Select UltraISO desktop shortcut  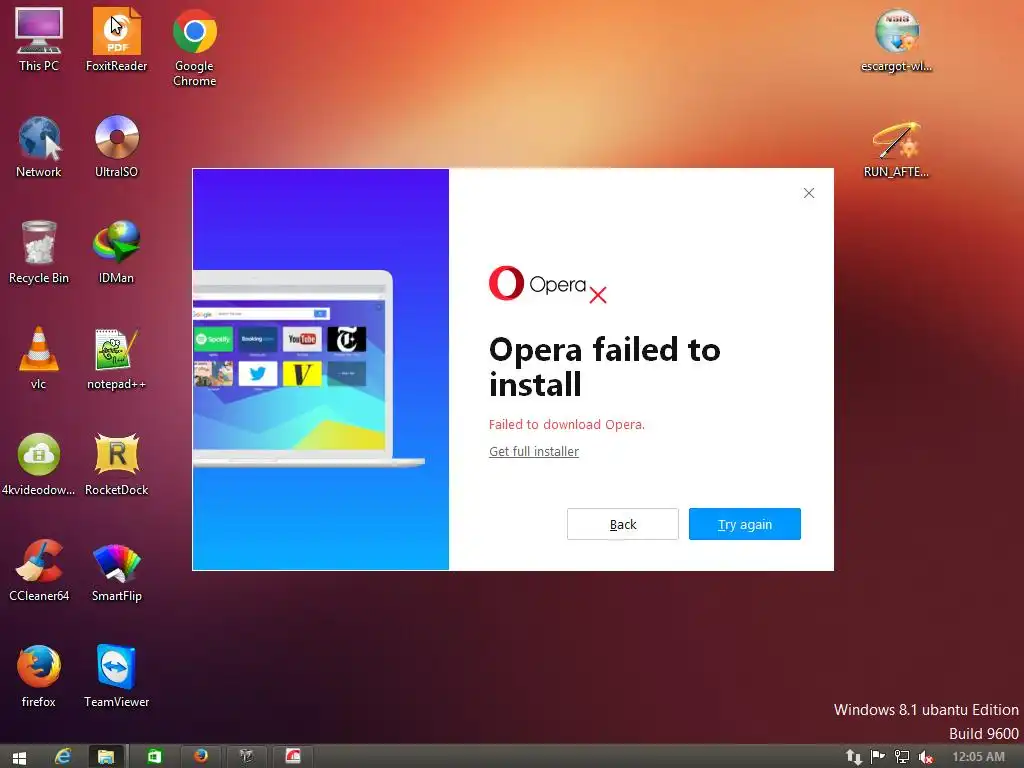pyautogui.click(x=116, y=146)
